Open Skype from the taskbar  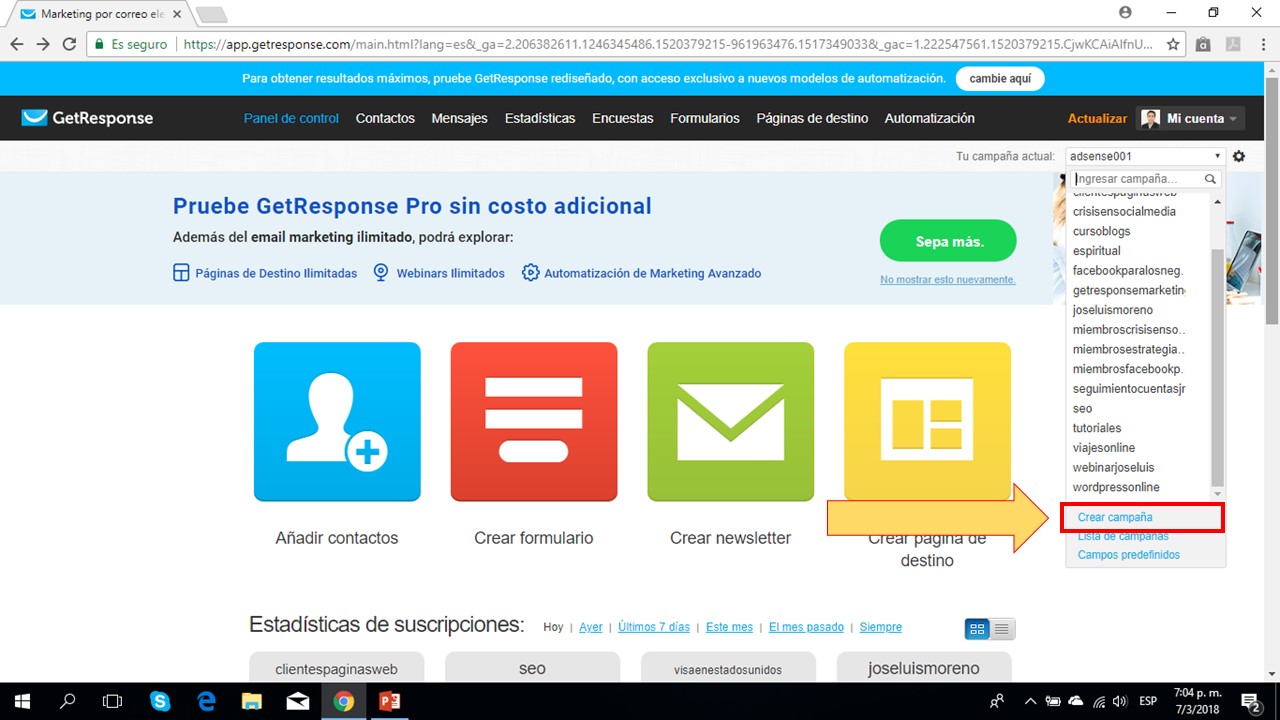(x=160, y=701)
